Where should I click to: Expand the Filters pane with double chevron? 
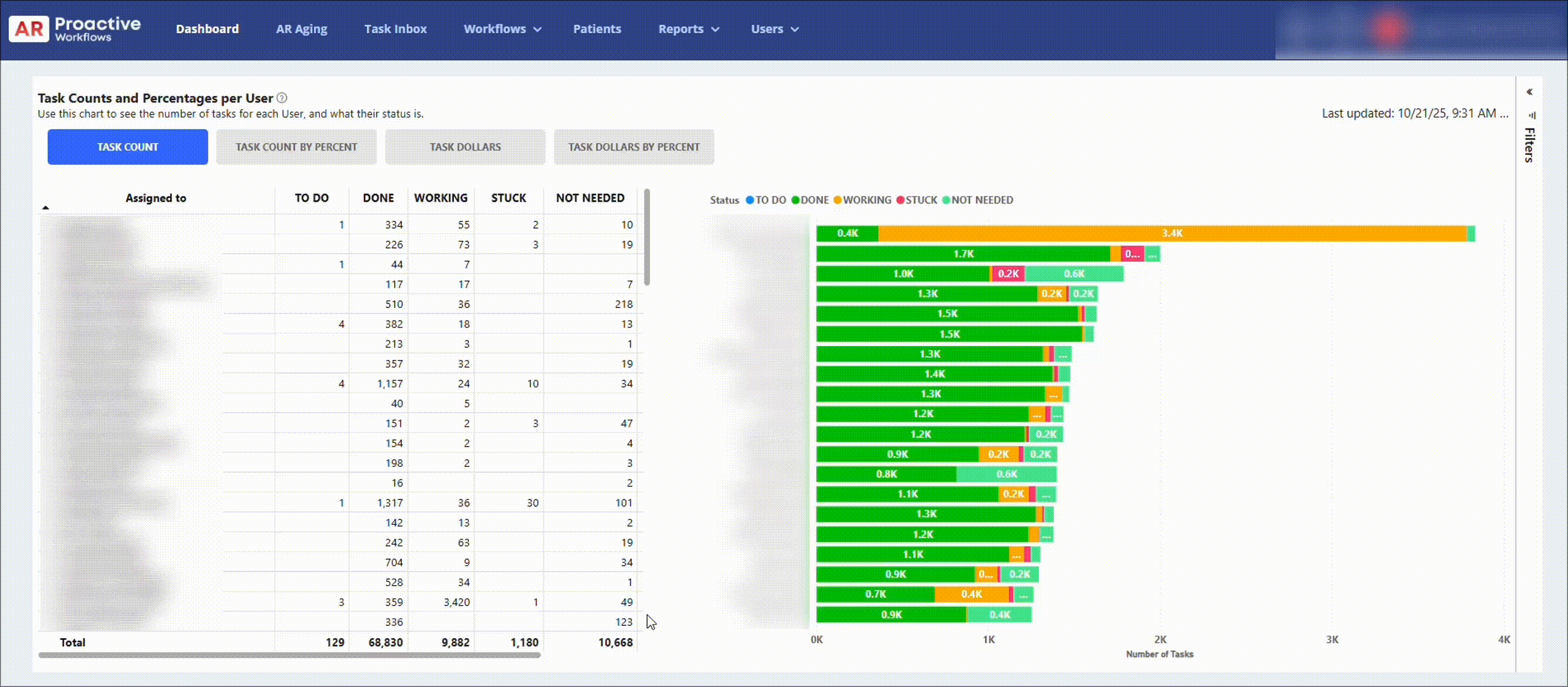tap(1529, 92)
